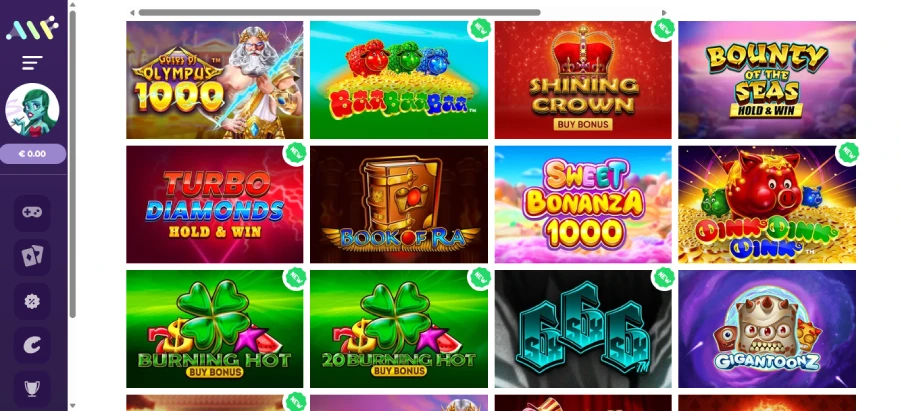Open the Book of Ra game tile

click(x=399, y=204)
